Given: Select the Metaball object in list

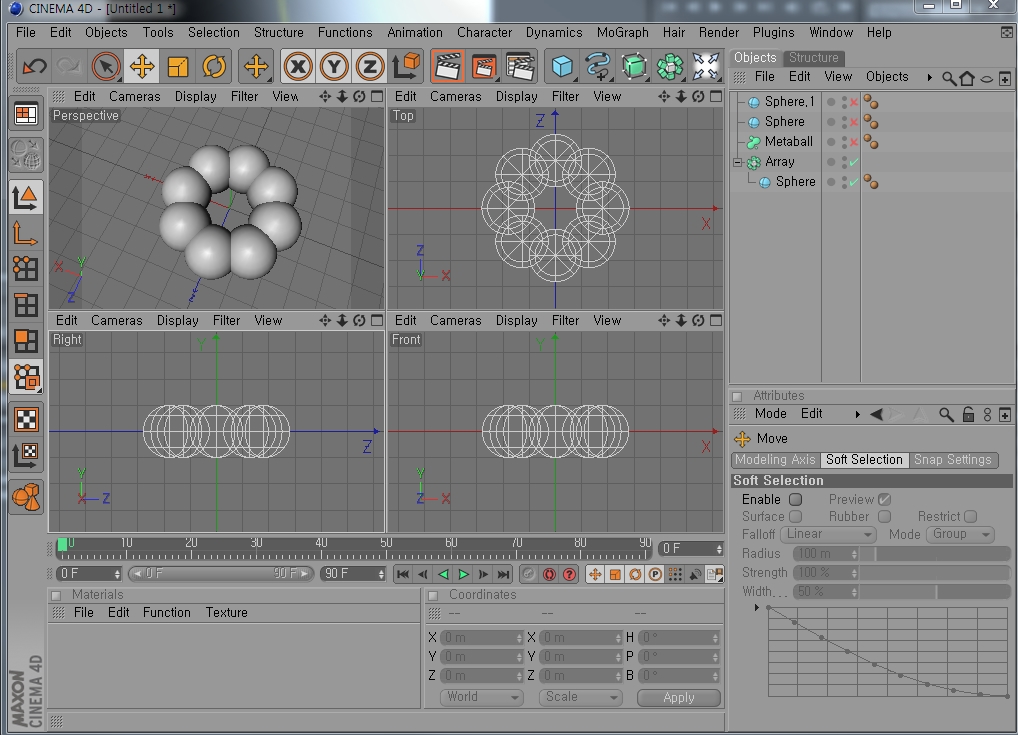Looking at the screenshot, I should [x=788, y=142].
